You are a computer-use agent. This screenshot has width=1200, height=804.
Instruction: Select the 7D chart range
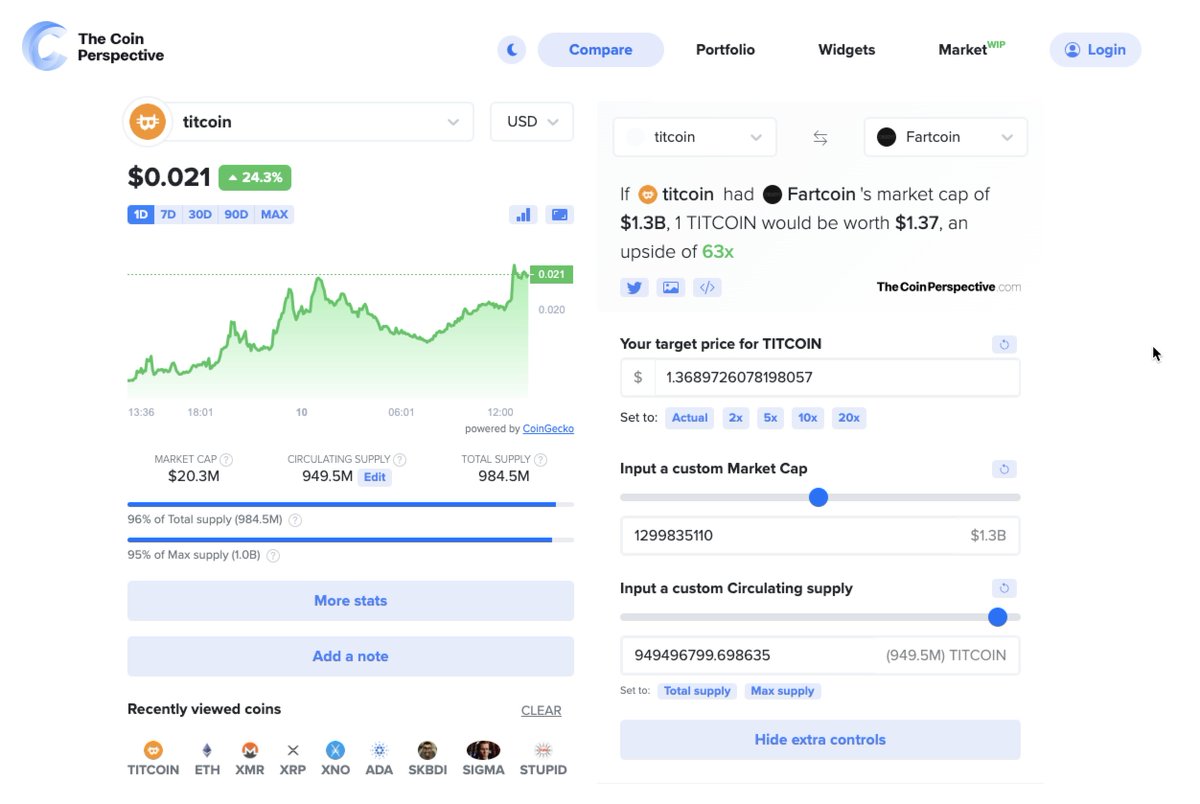(x=168, y=214)
